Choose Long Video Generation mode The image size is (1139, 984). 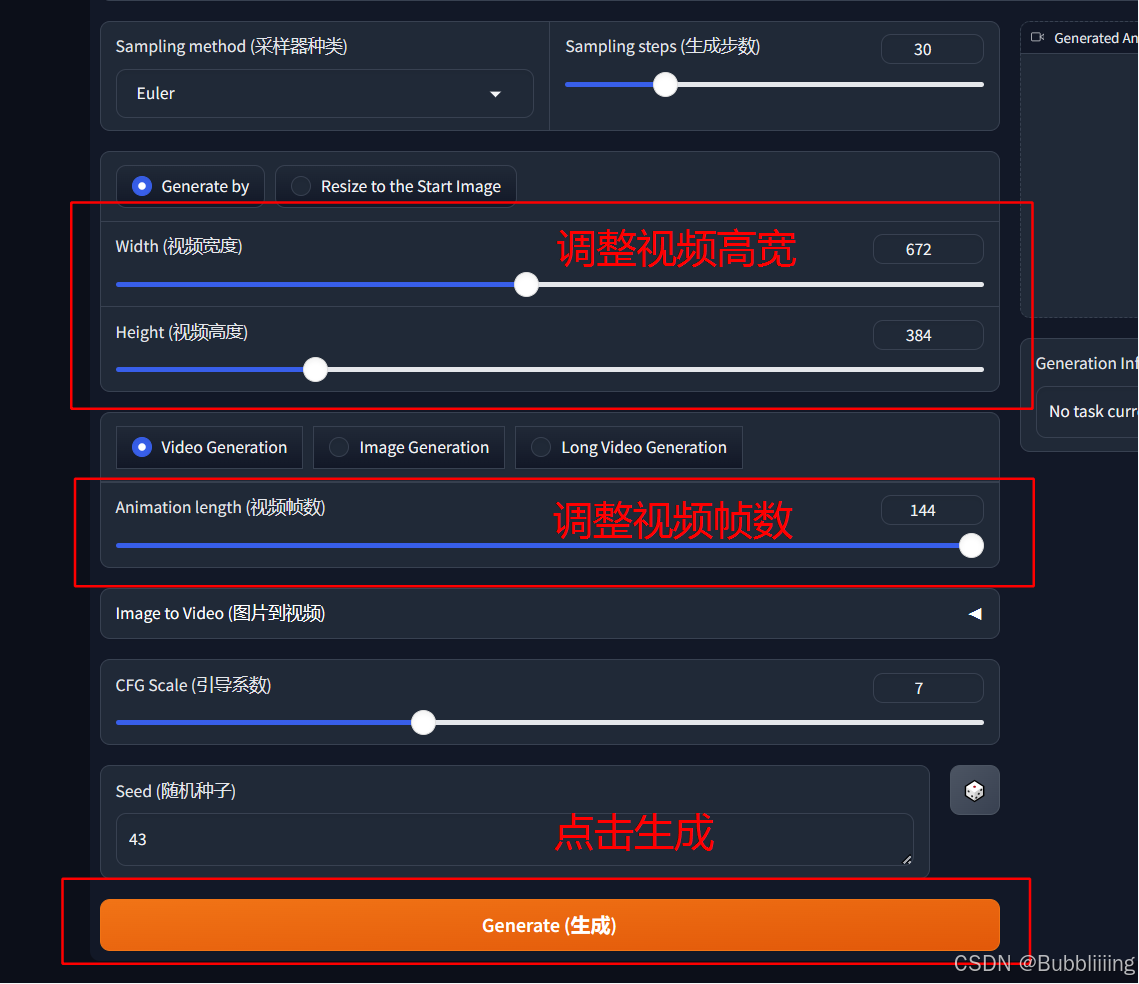click(x=628, y=447)
